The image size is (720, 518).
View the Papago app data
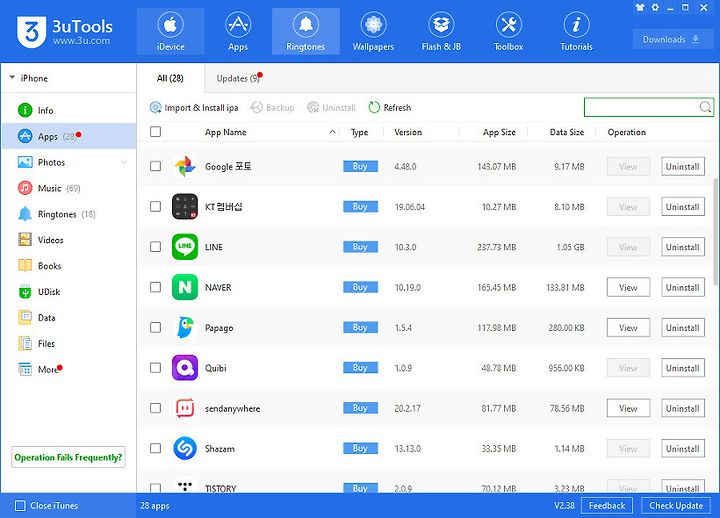click(x=628, y=328)
